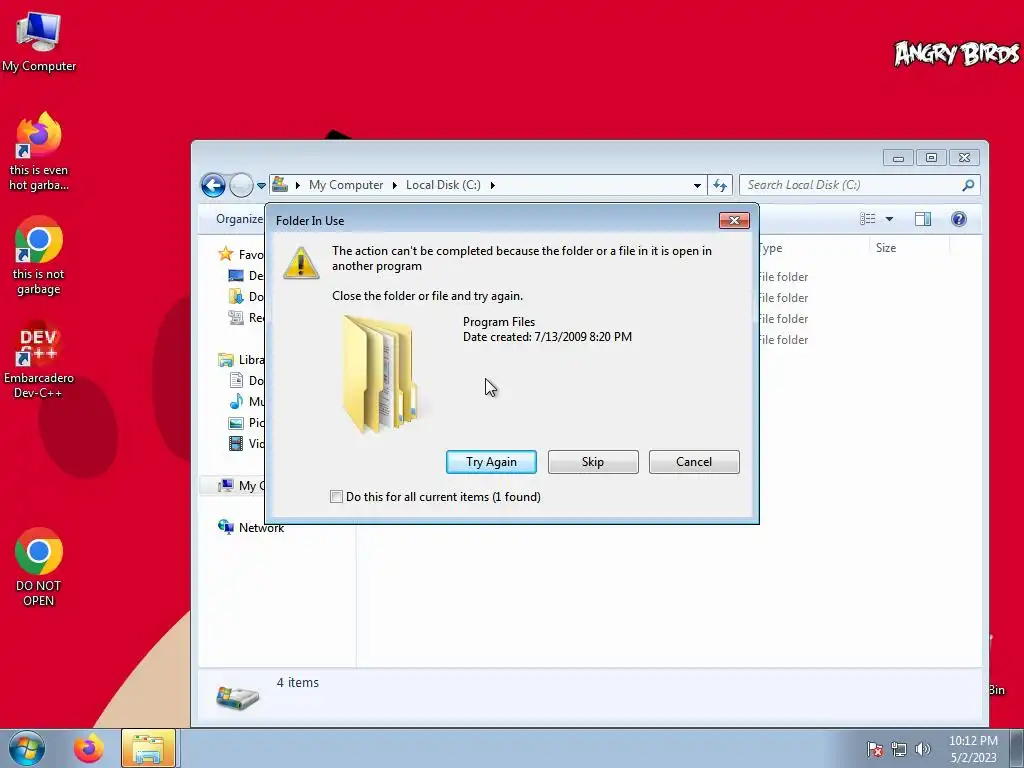Expand arrow between My Computer and Local Disk
The width and height of the screenshot is (1024, 768).
[x=394, y=185]
